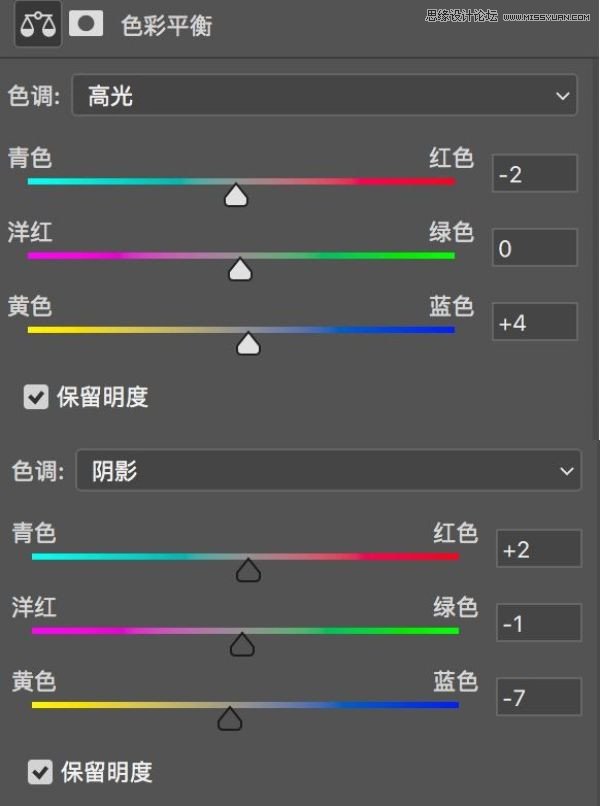This screenshot has width=600, height=806.
Task: Click the shadows magenta-green value field showing -1
Action: (x=539, y=623)
